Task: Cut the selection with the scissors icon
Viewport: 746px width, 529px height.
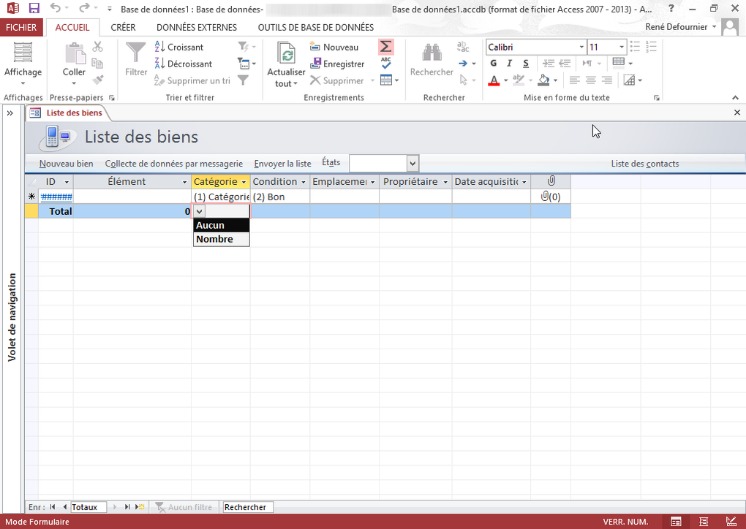Action: [x=98, y=47]
